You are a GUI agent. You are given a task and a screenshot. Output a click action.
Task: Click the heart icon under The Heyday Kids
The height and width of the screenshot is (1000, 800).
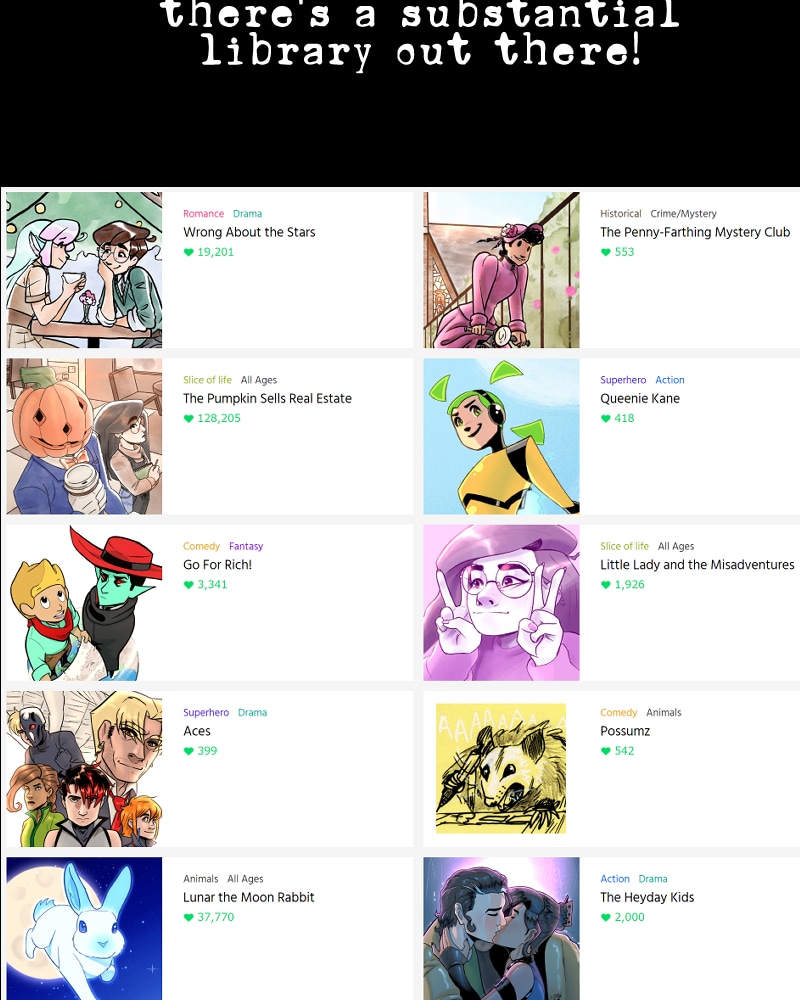click(x=605, y=917)
